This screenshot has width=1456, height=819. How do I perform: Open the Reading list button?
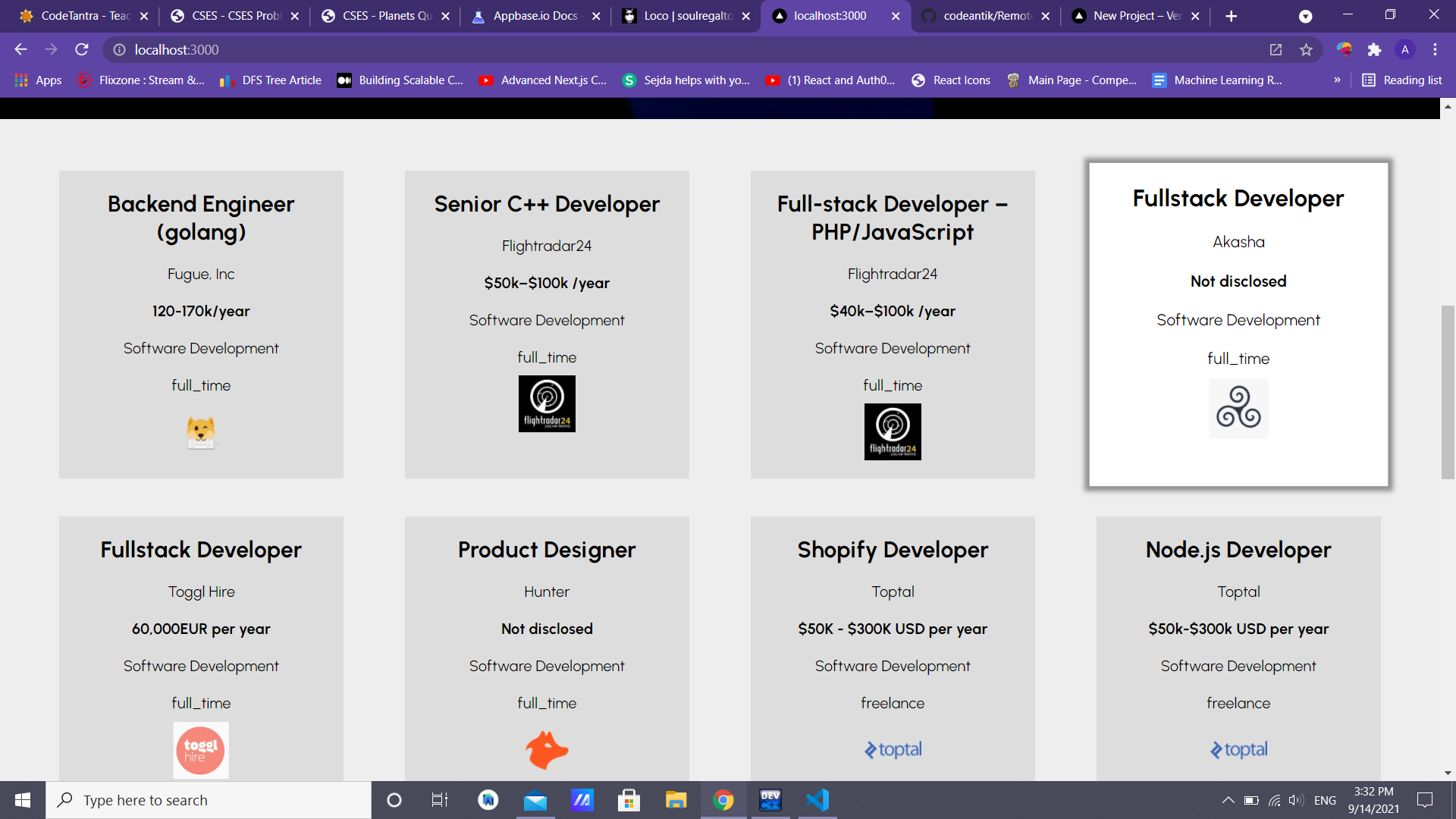[1402, 80]
